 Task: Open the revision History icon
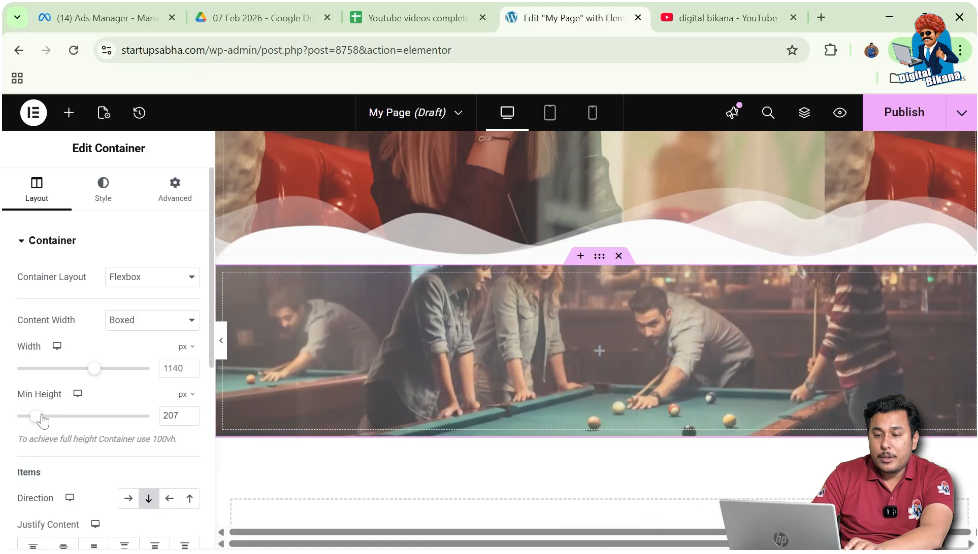[x=139, y=113]
